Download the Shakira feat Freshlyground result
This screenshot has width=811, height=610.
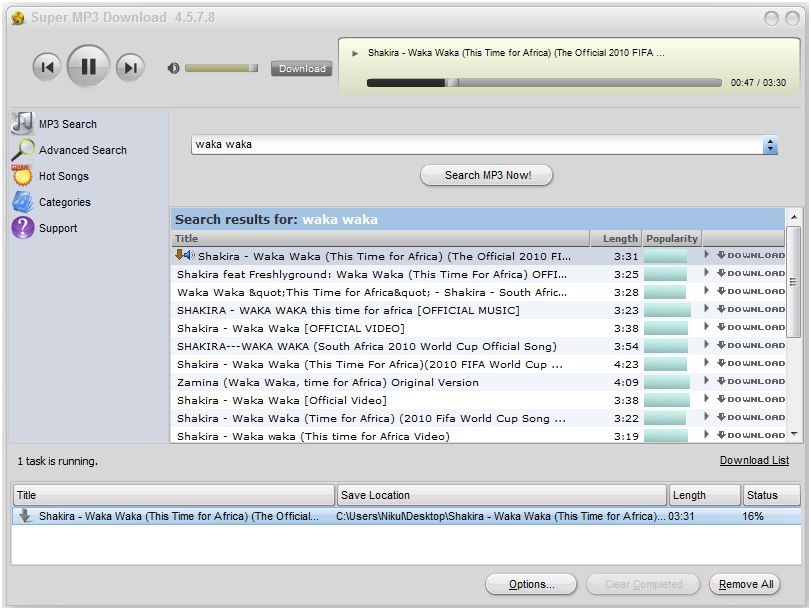tap(751, 273)
